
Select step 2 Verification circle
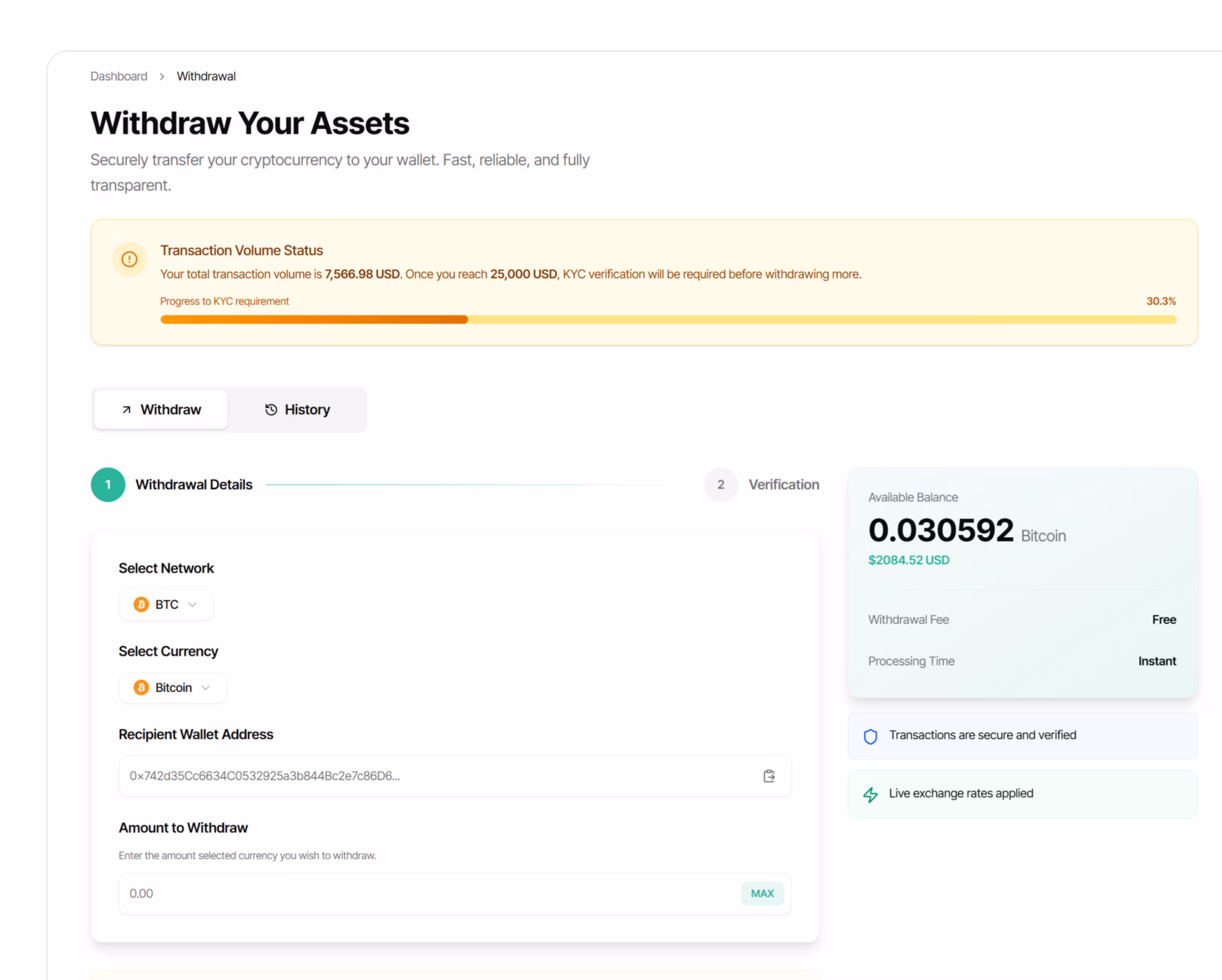click(x=721, y=484)
